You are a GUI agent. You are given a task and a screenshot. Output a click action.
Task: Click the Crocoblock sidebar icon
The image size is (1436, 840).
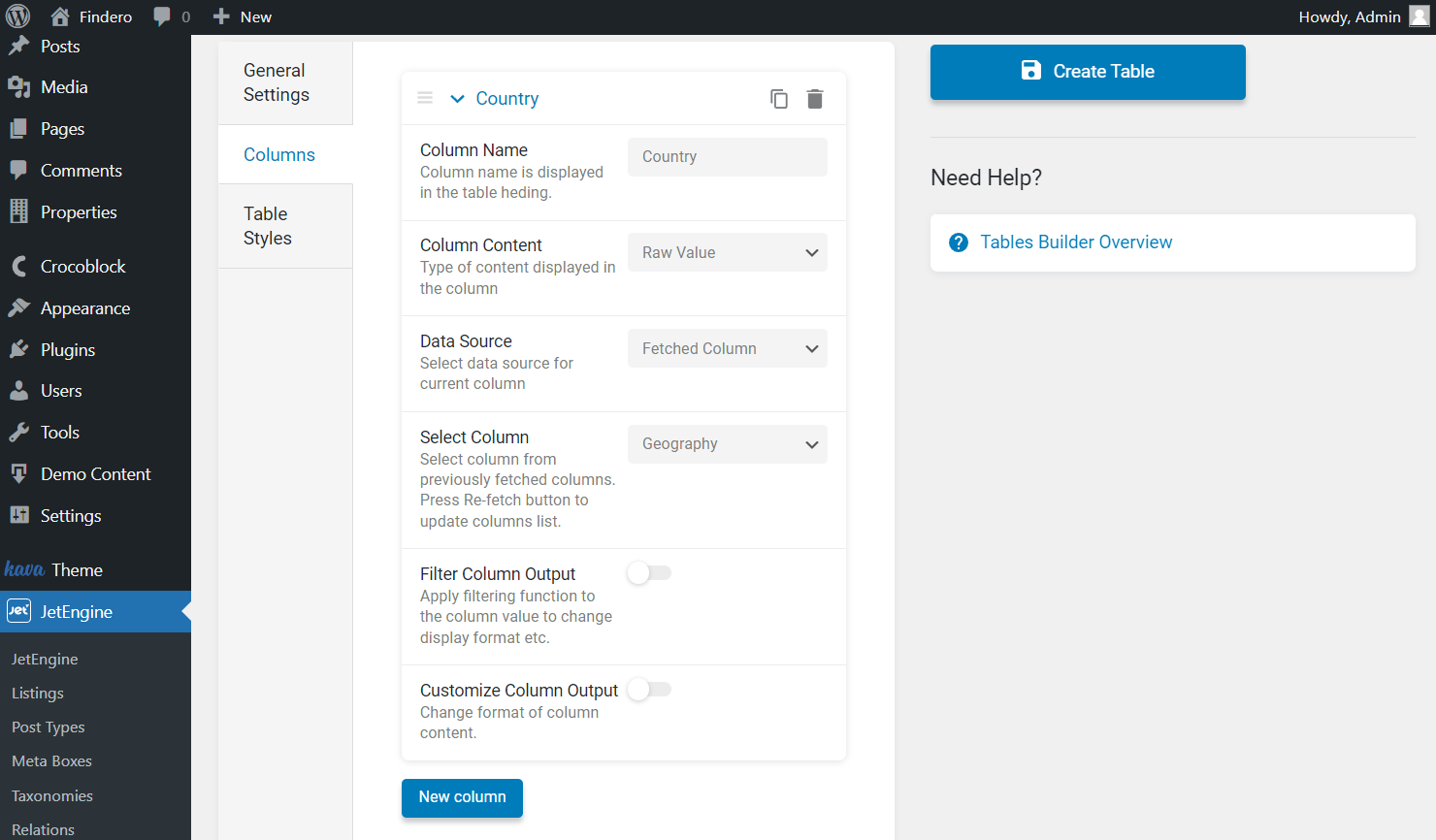pyautogui.click(x=18, y=267)
